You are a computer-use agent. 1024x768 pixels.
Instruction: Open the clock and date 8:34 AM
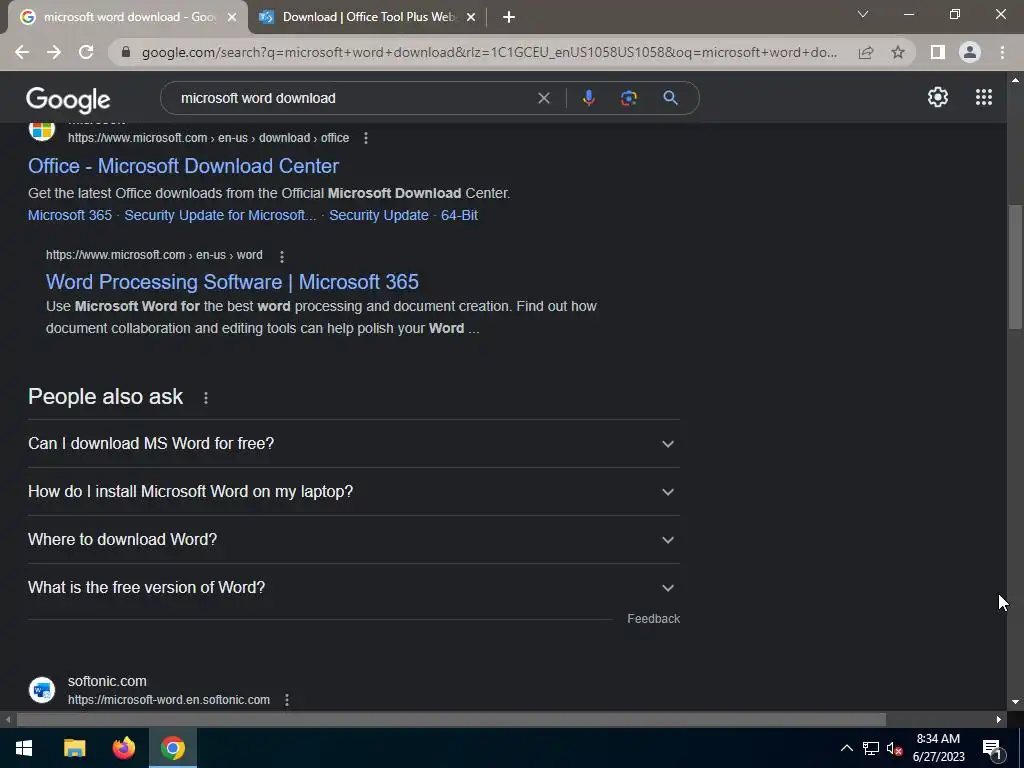click(938, 748)
